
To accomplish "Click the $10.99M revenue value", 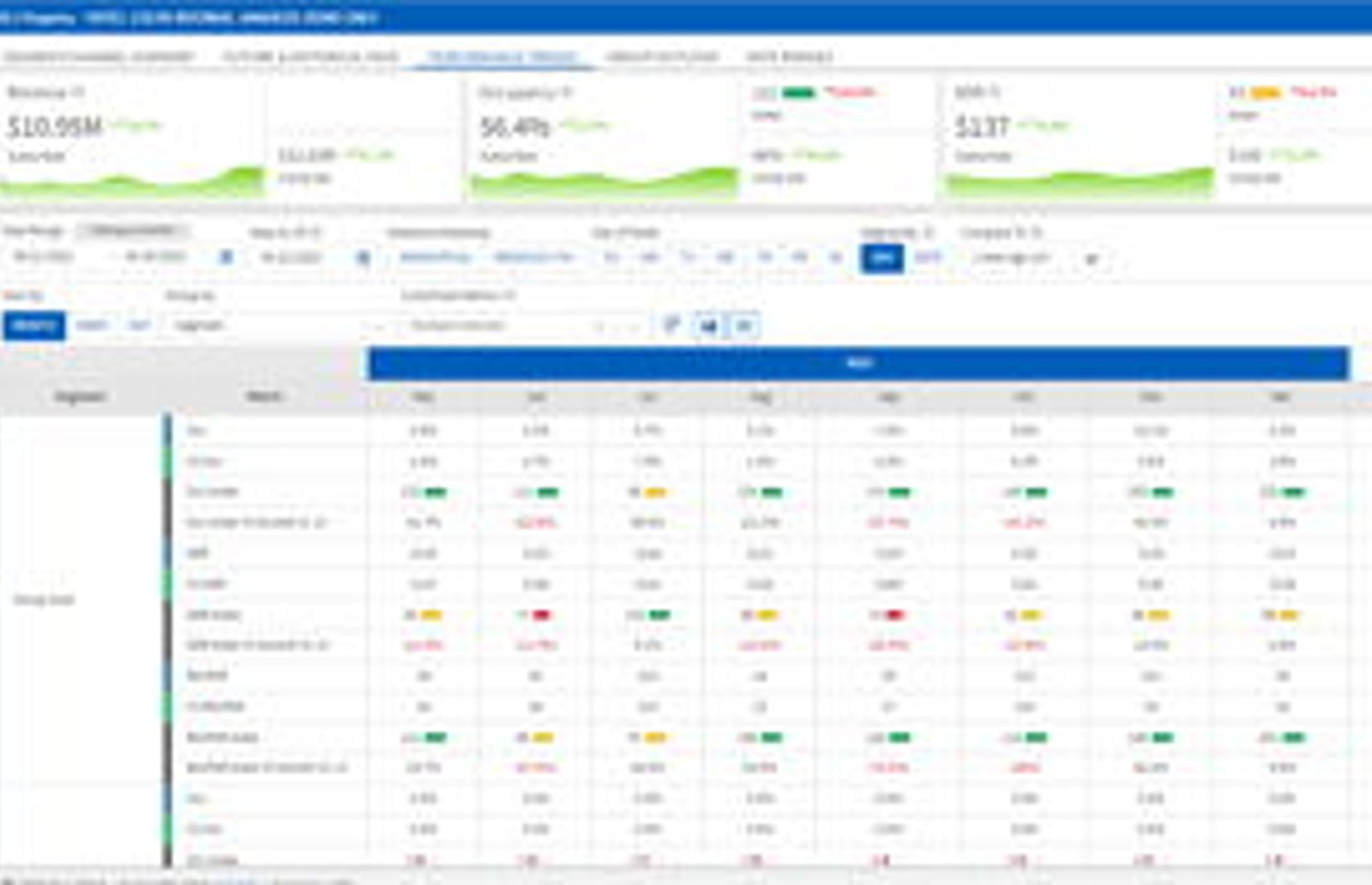I will click(x=55, y=127).
